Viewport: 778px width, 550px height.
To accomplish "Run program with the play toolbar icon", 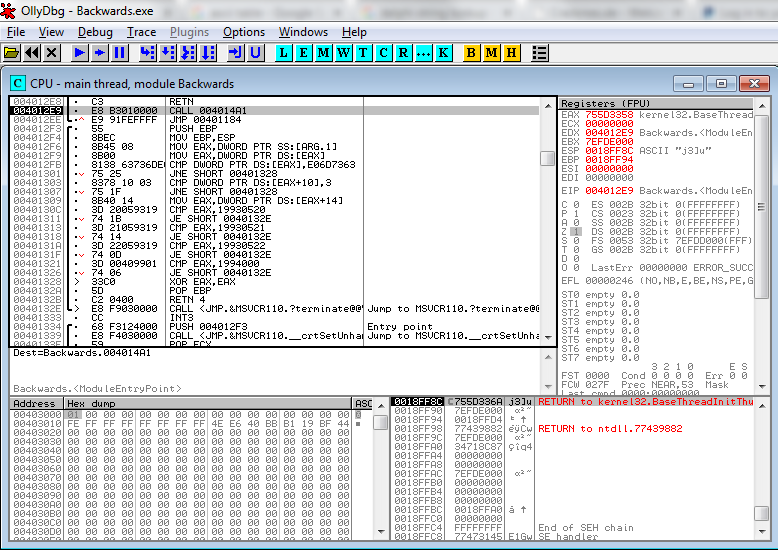I will click(x=79, y=52).
